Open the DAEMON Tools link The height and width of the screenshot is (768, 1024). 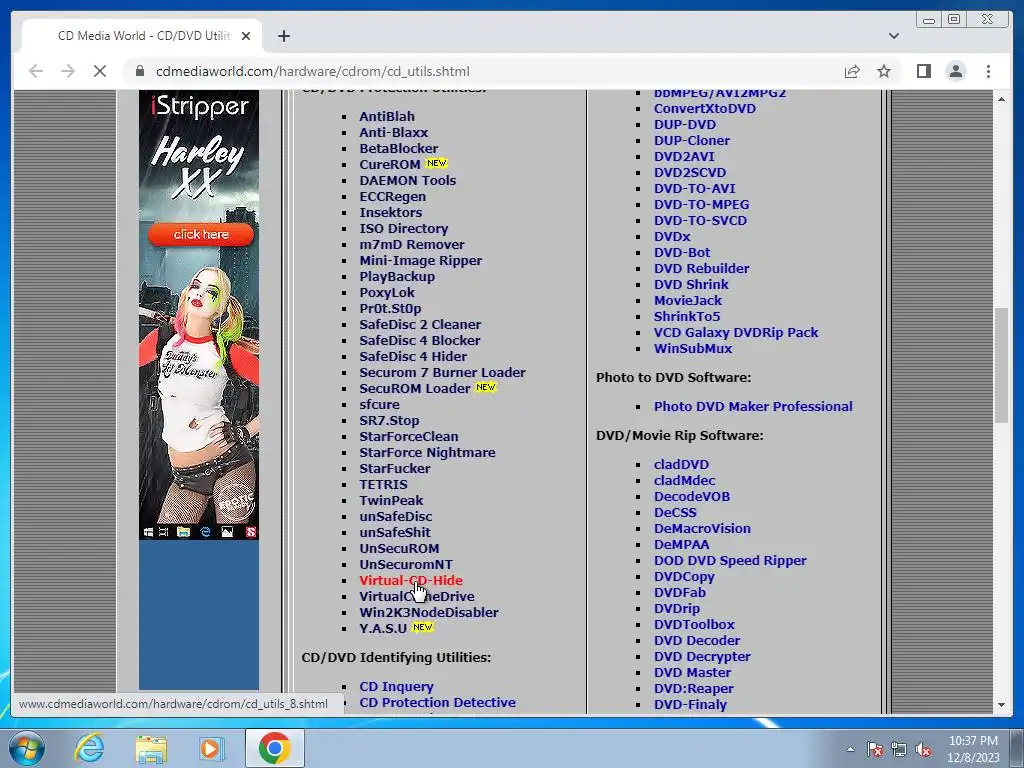tap(408, 180)
